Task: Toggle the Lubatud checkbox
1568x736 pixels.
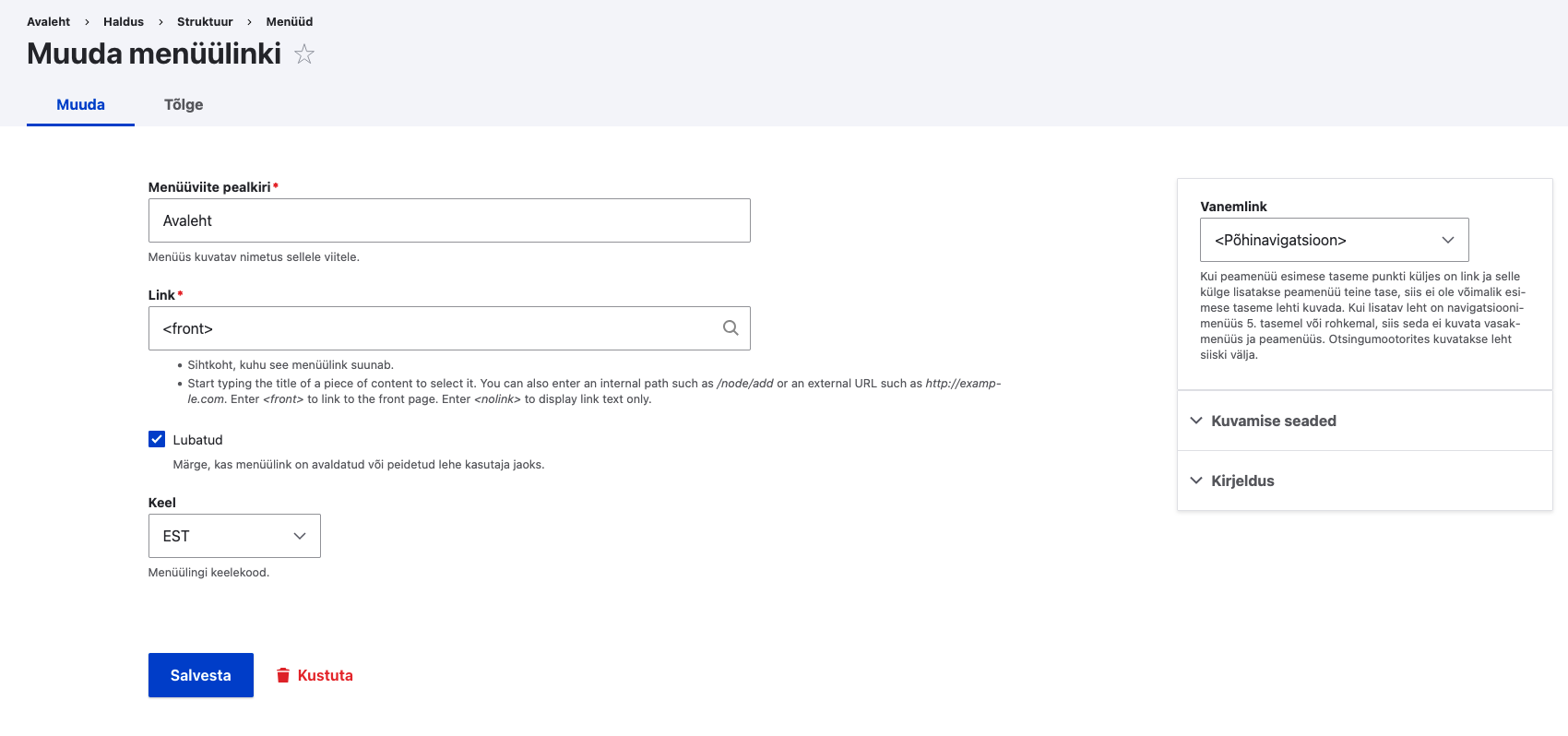Action: (x=157, y=439)
